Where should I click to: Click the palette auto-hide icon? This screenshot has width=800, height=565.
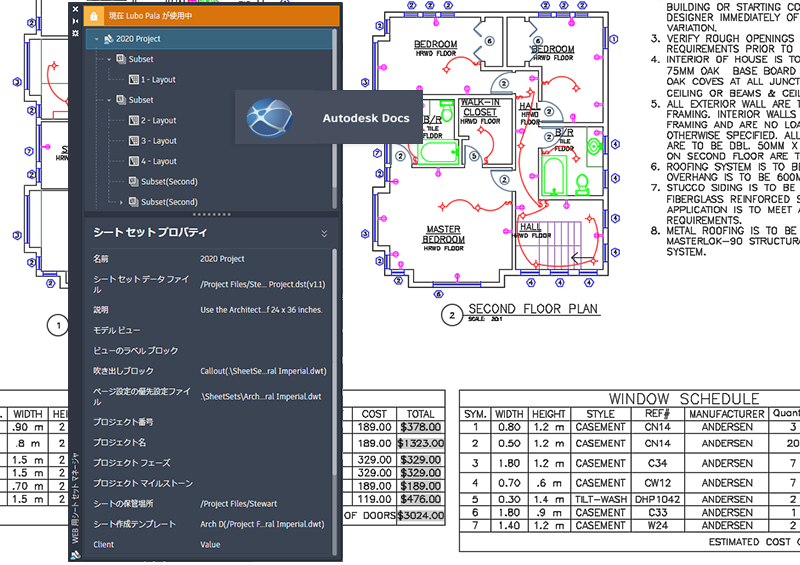click(76, 21)
